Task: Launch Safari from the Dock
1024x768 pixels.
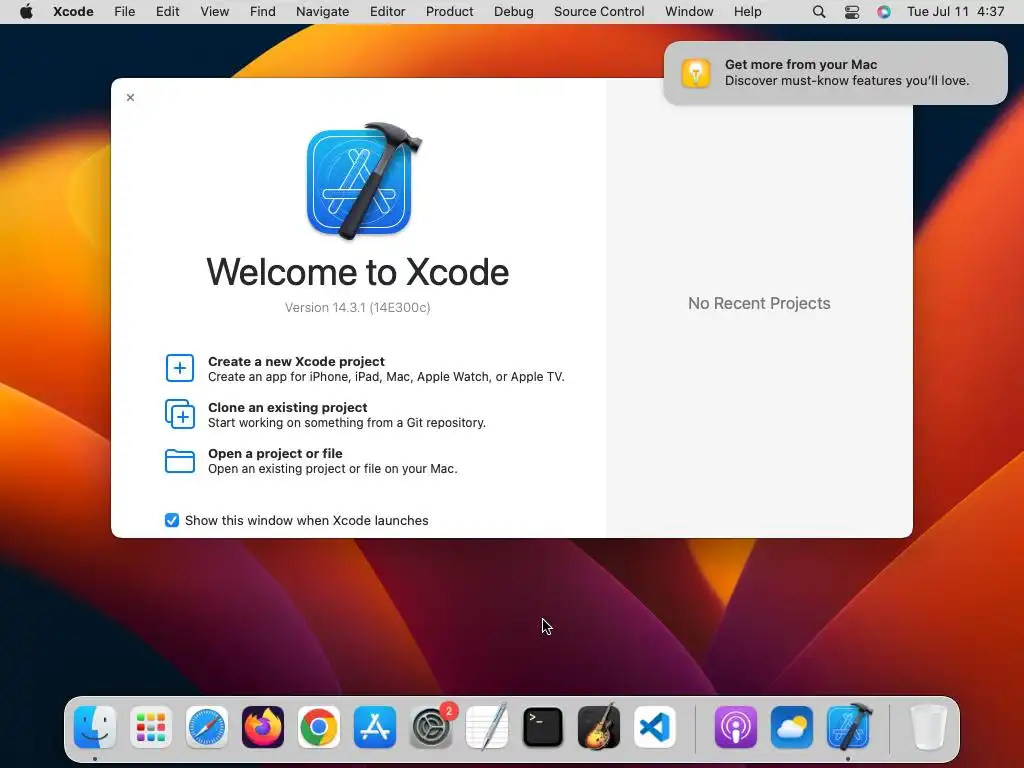Action: point(207,727)
